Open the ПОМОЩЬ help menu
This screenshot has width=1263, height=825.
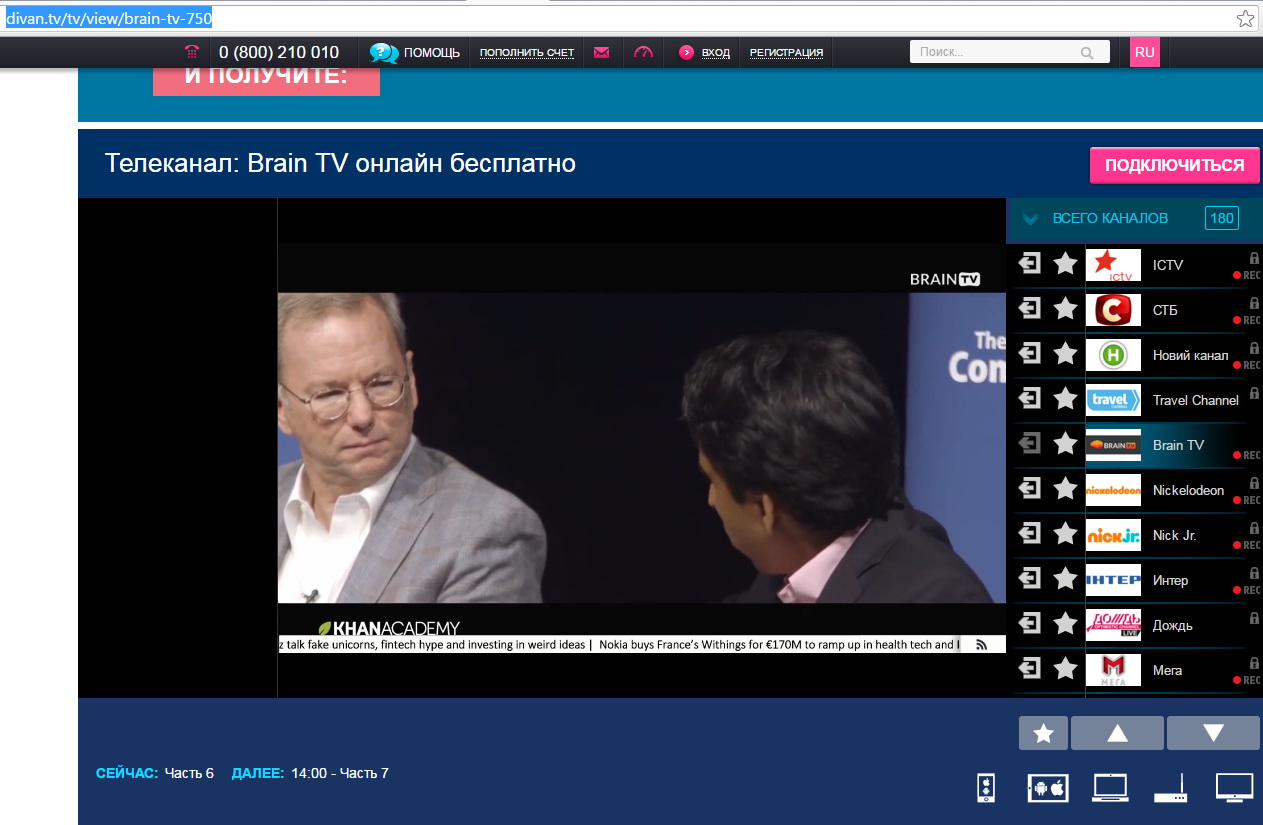pos(416,52)
